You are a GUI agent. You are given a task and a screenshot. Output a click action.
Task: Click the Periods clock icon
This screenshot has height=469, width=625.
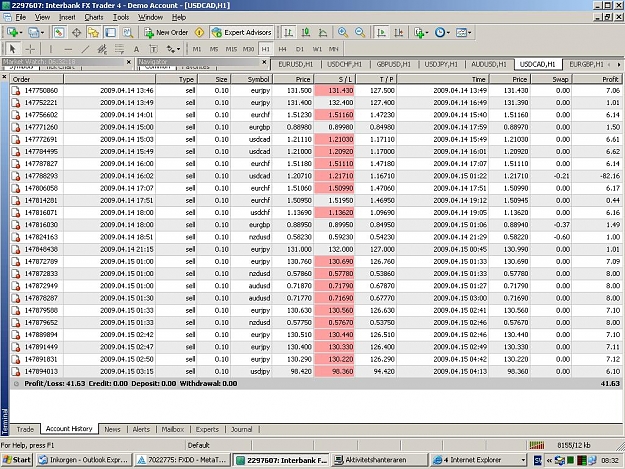coord(440,33)
